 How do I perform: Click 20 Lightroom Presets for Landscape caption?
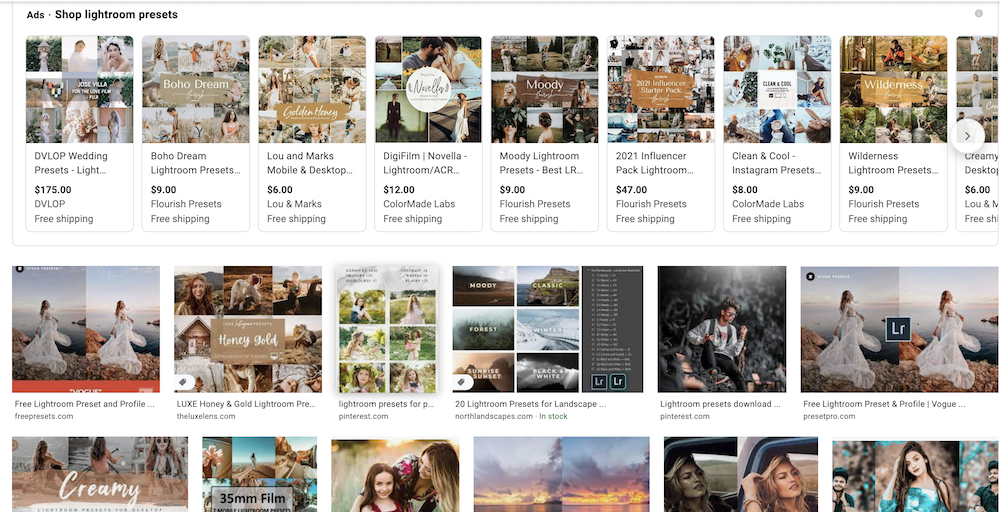530,404
